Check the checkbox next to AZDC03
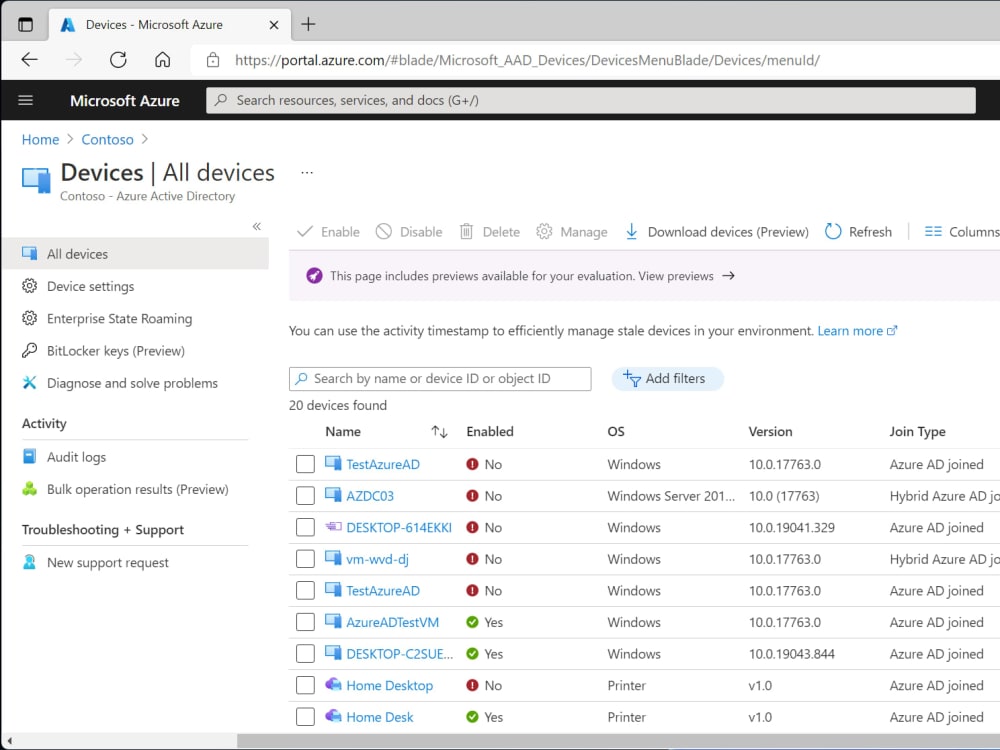1000x750 pixels. pos(305,495)
